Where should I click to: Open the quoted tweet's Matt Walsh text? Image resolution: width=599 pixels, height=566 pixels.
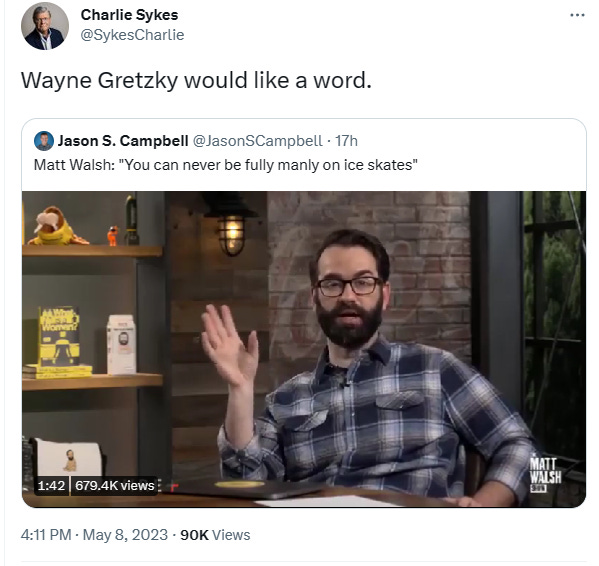tap(225, 165)
